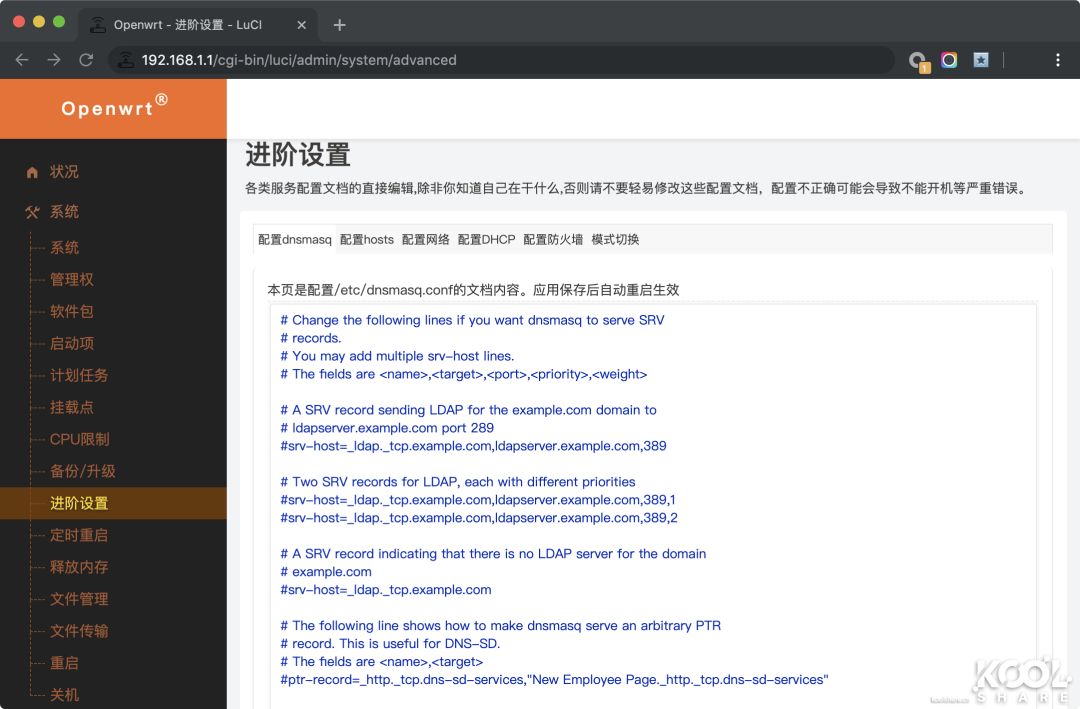Click 重启 in the sidebar

[x=64, y=663]
